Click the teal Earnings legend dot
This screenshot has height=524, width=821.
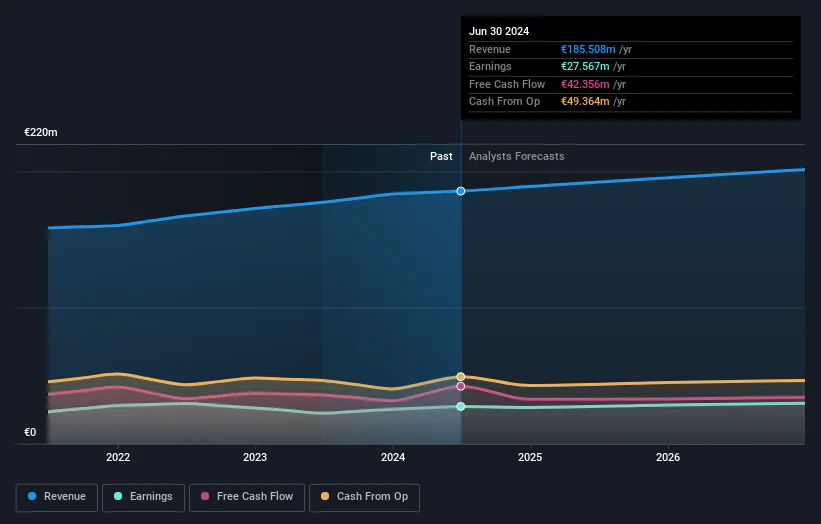click(x=118, y=496)
